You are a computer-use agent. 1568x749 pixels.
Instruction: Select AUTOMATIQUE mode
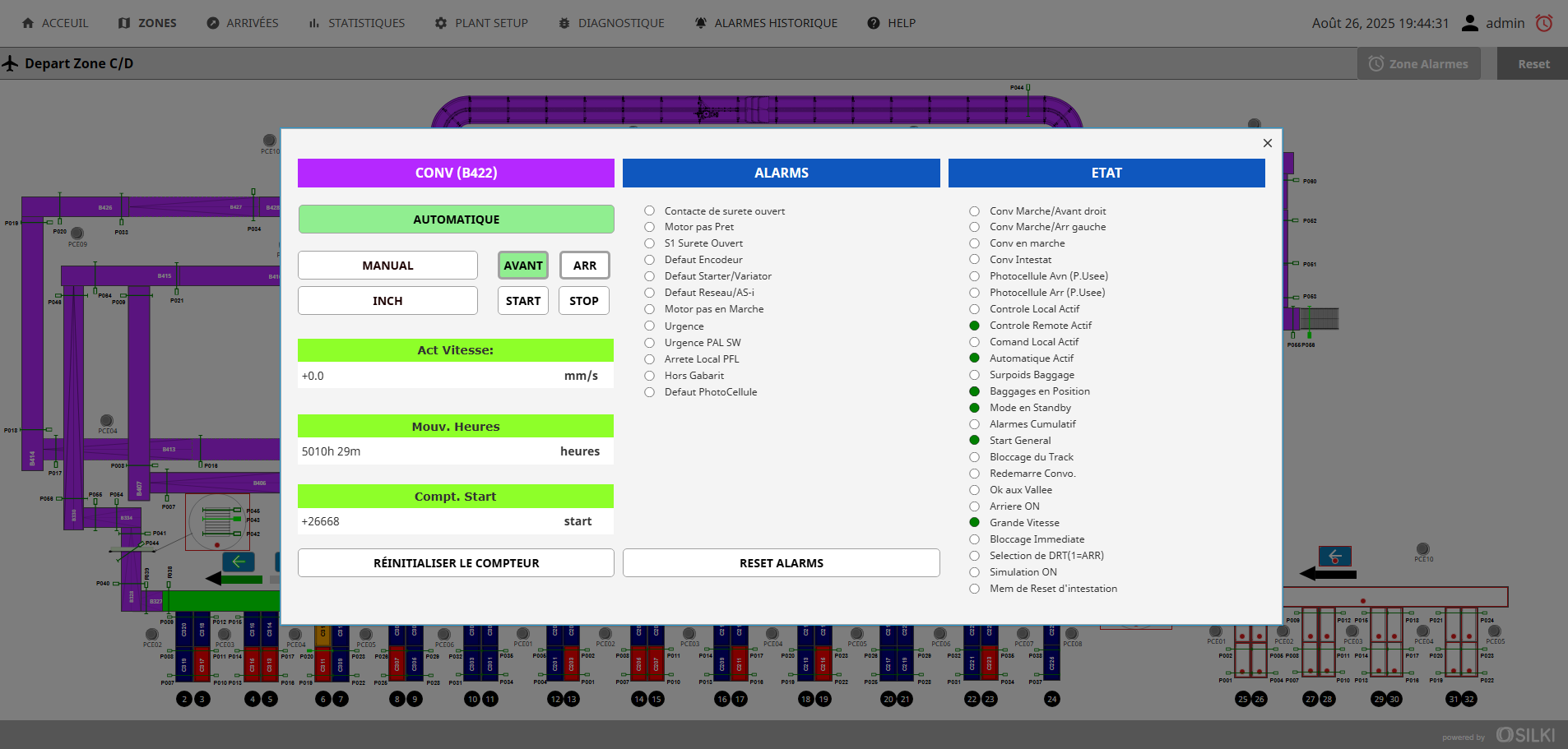point(456,220)
